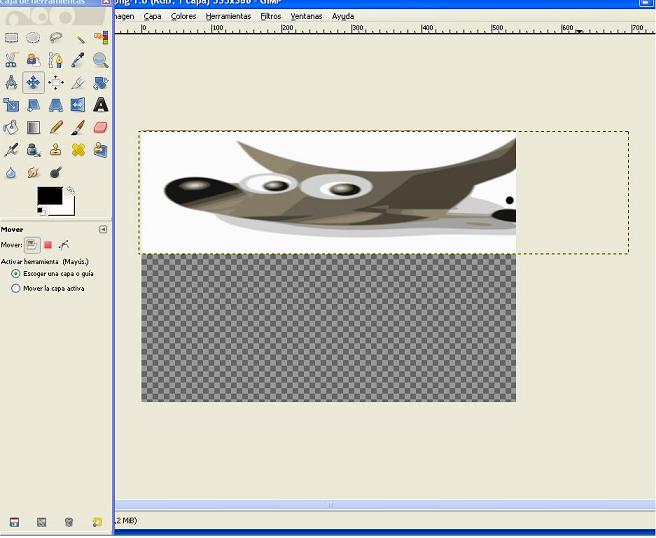Swap foreground and background colors arrow

pyautogui.click(x=71, y=190)
